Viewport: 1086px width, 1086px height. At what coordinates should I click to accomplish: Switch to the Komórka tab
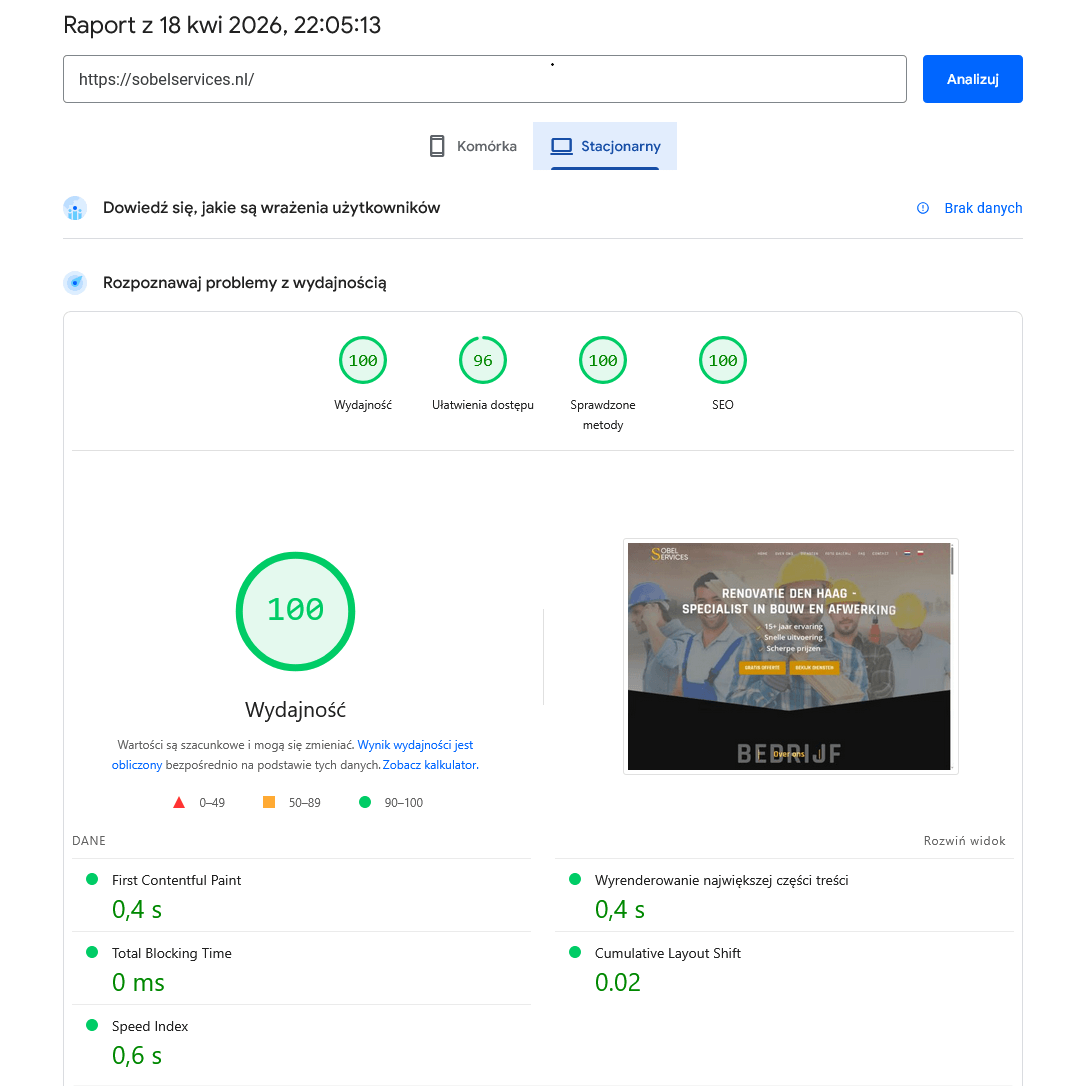coord(473,146)
